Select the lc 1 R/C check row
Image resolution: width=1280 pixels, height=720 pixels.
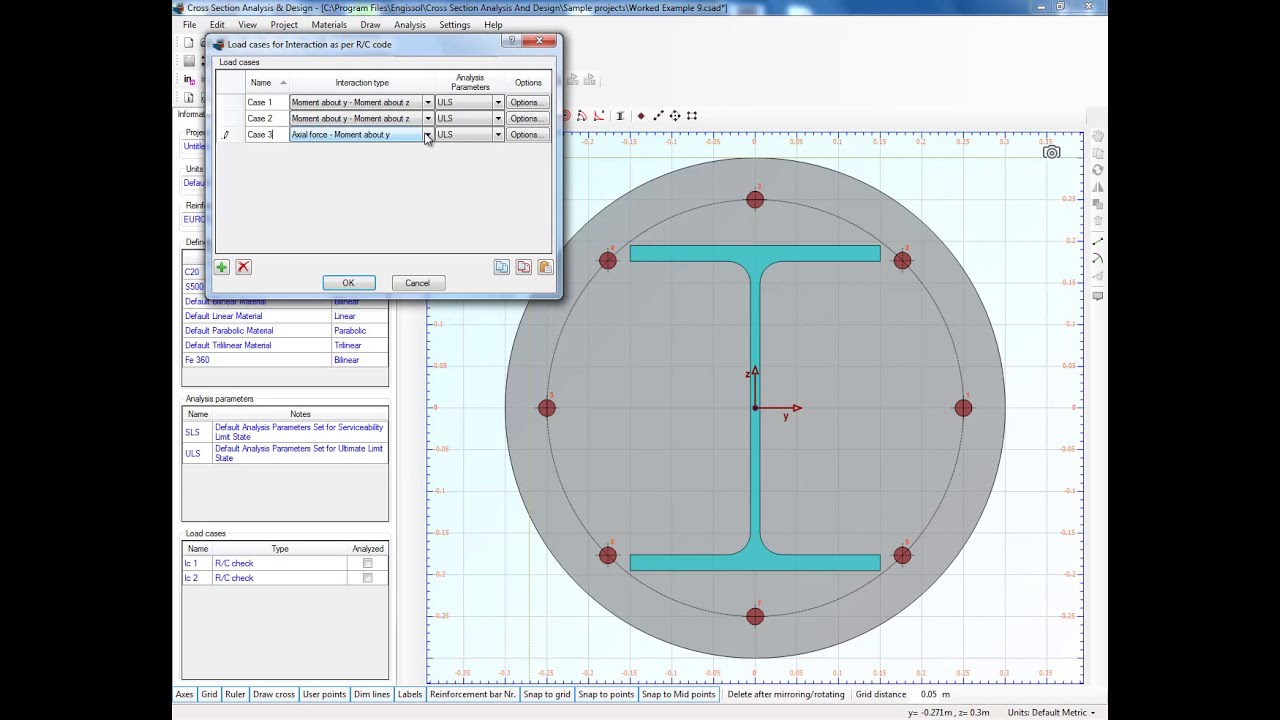click(284, 563)
